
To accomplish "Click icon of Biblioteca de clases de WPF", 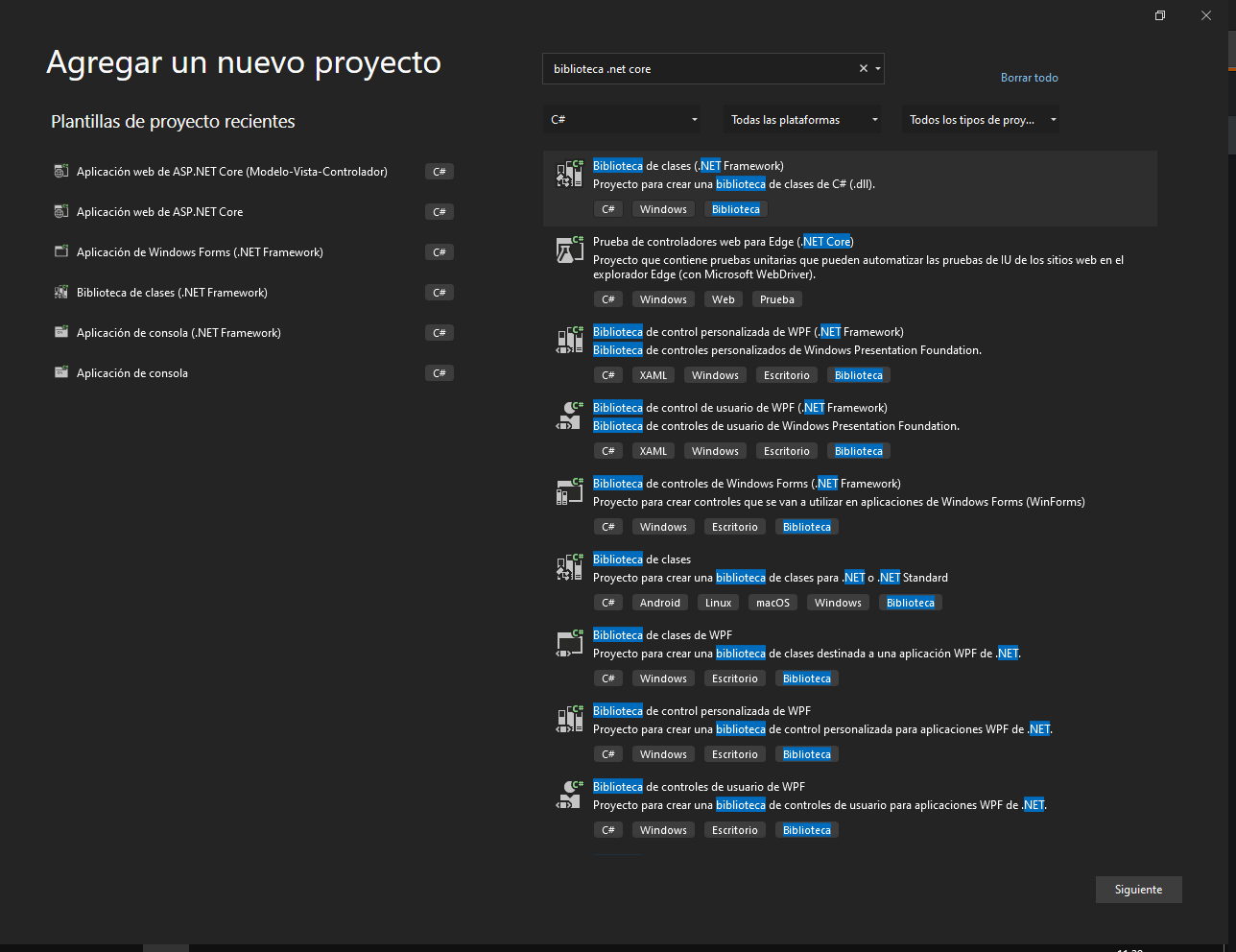I will coord(569,643).
